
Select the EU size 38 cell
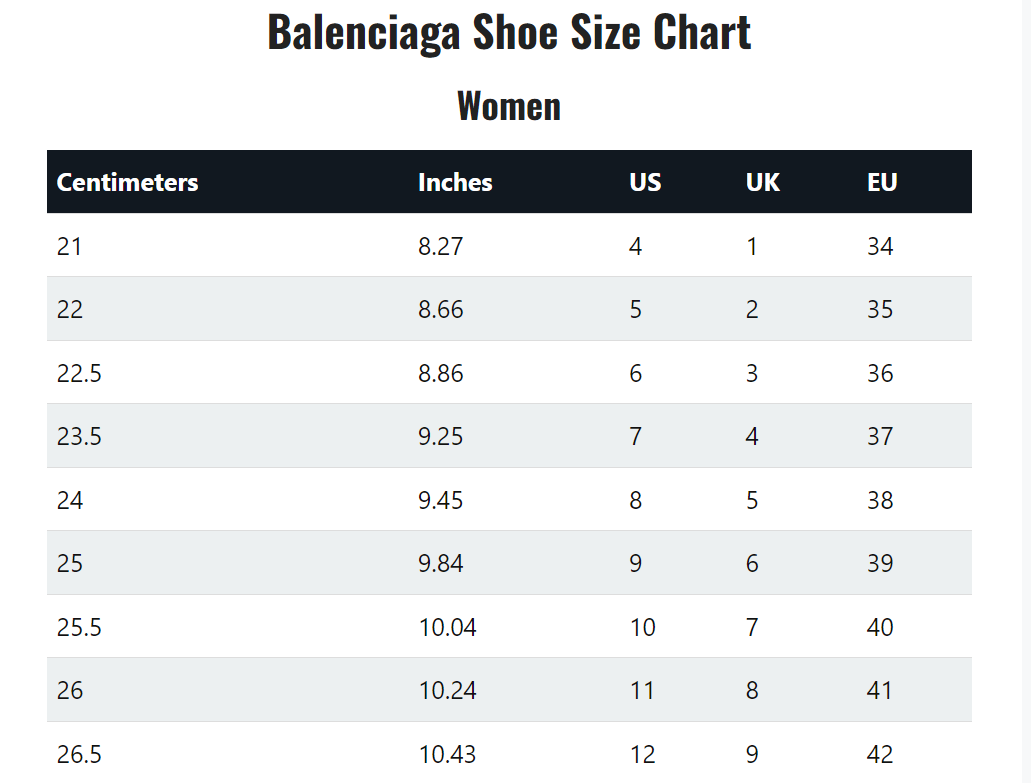pos(880,500)
